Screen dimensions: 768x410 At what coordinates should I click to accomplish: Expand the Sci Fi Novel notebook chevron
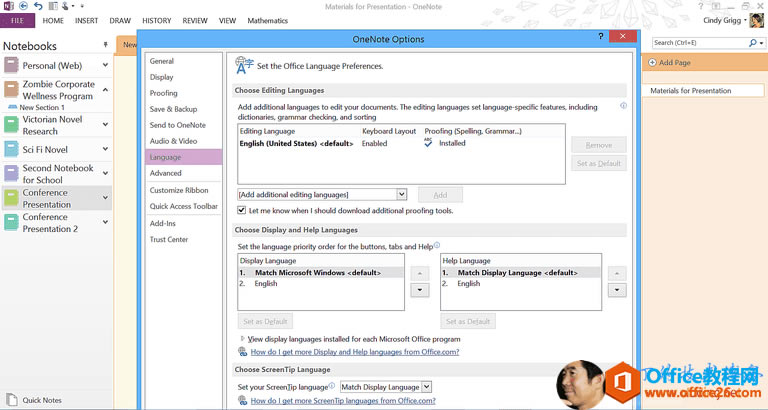[x=105, y=149]
